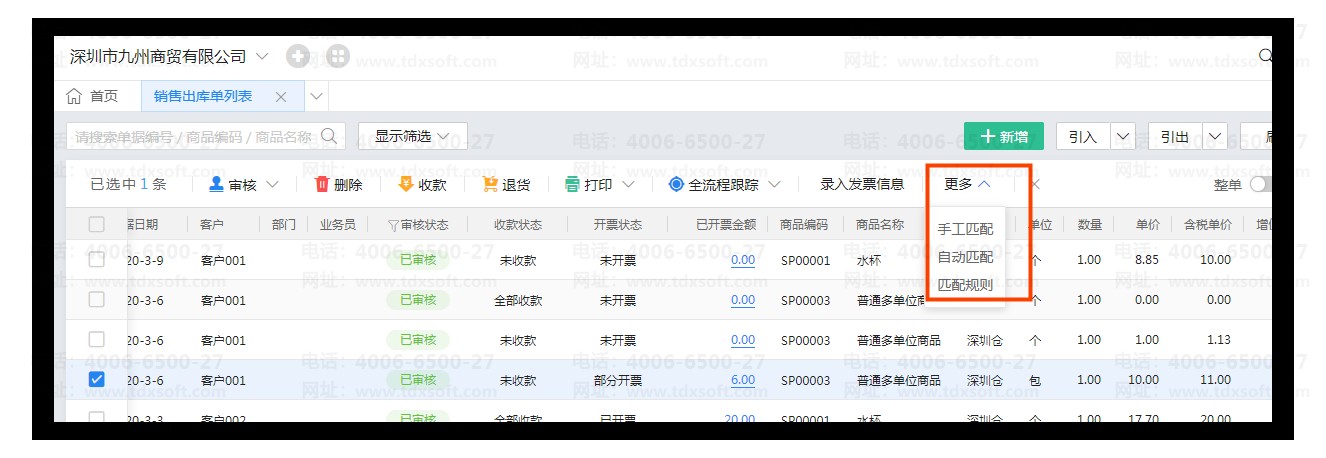1326x458 pixels.
Task: Expand the dropdown arrow next to 引入
Action: 1123,137
